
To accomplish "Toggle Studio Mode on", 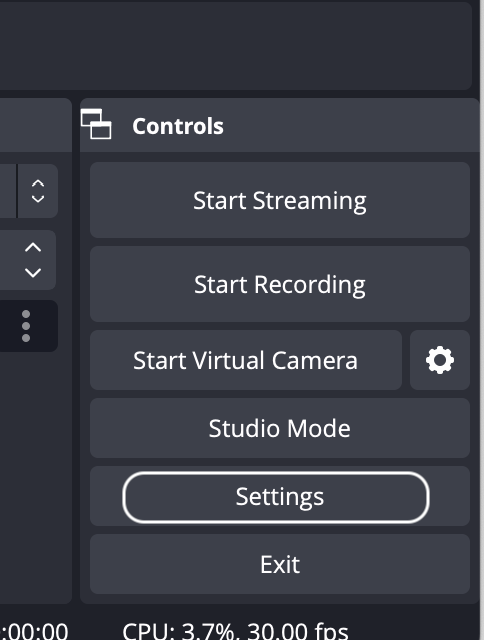I will coord(280,428).
